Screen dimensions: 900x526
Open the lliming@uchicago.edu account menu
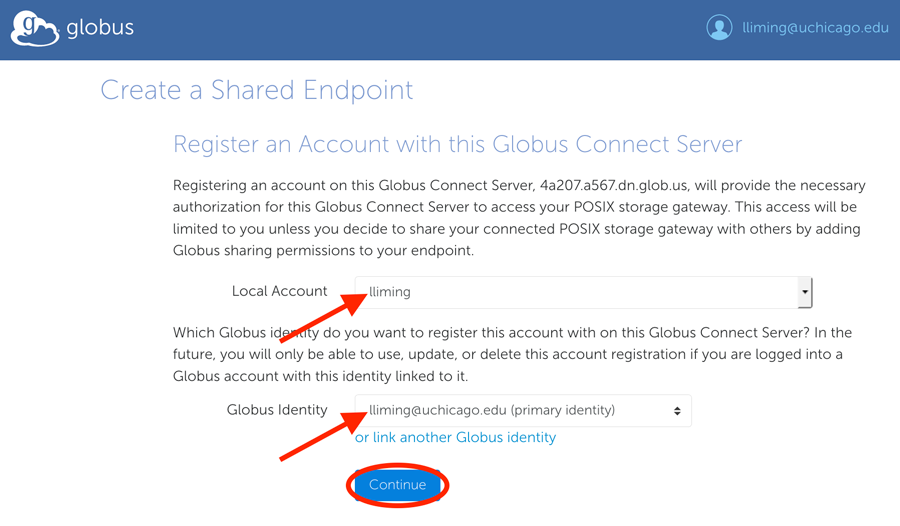click(815, 28)
